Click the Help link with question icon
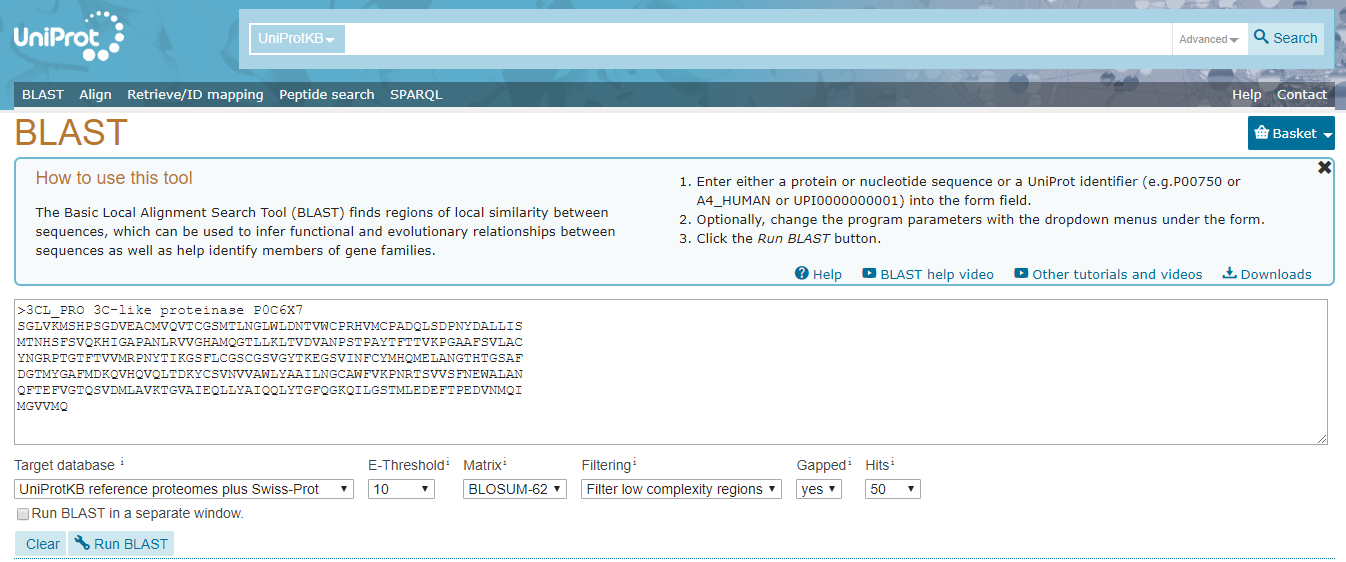 (x=818, y=274)
